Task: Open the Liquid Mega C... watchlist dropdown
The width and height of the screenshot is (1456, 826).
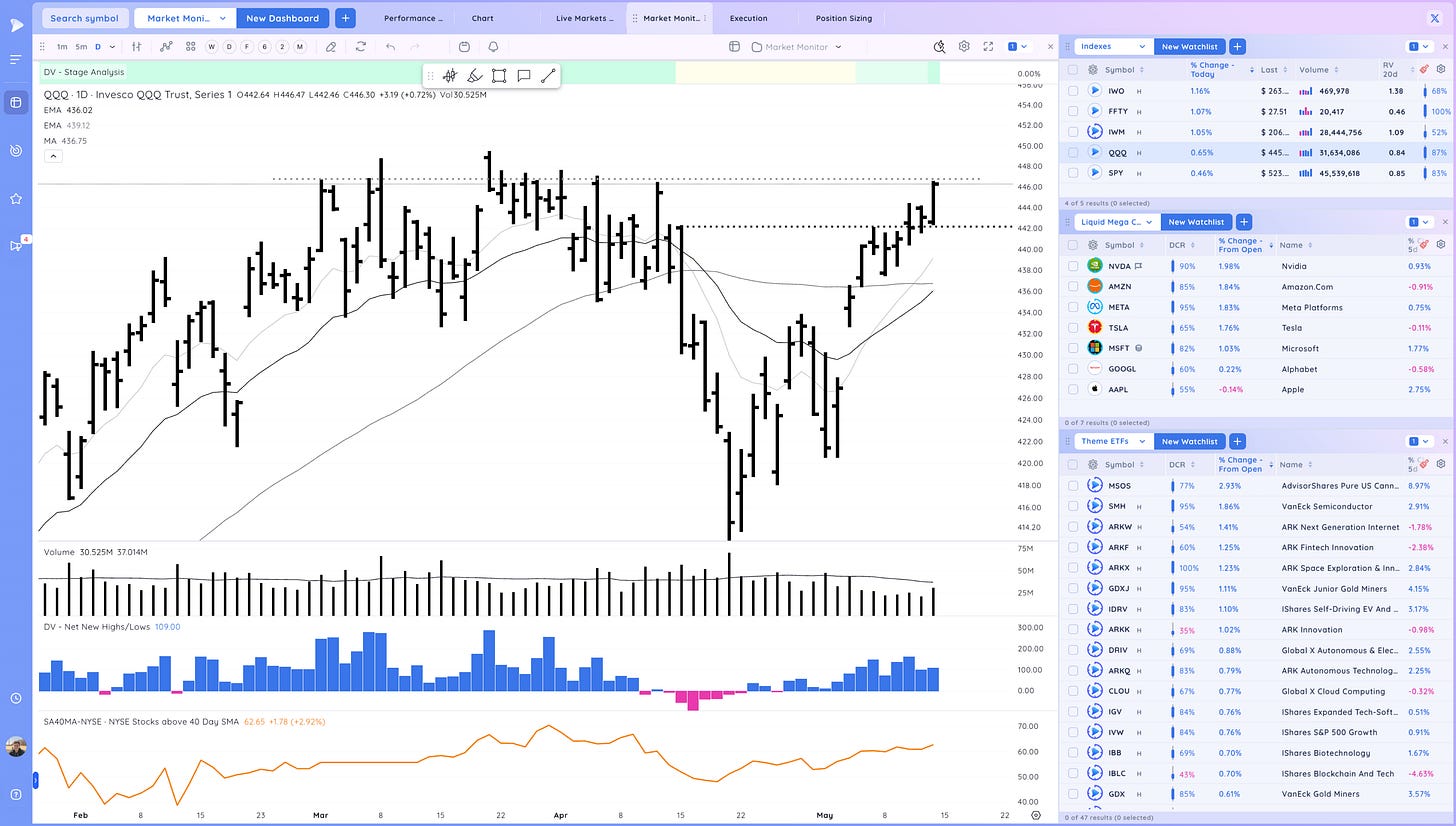Action: (1117, 222)
